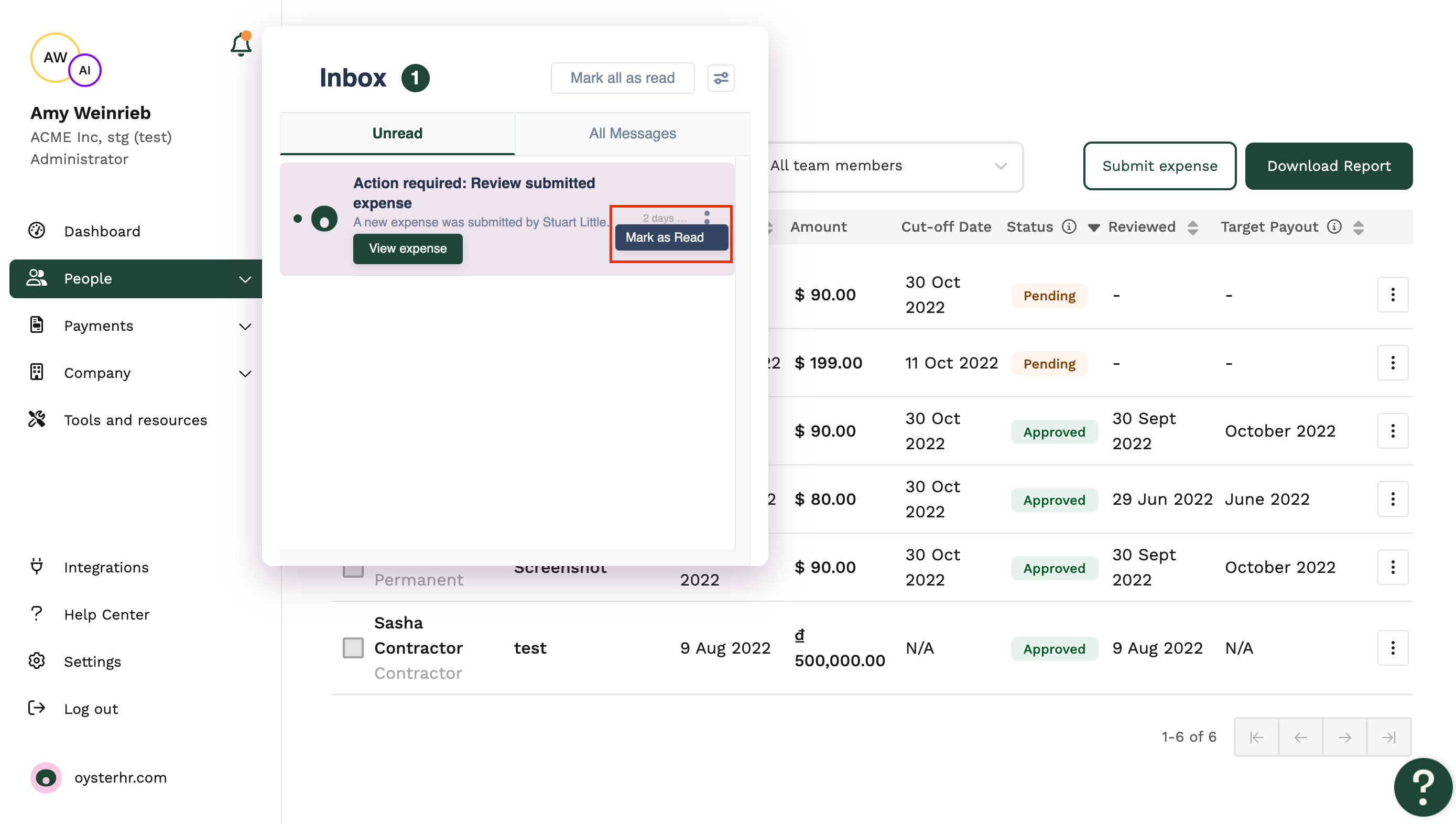Click the Help Center question mark icon

37,613
